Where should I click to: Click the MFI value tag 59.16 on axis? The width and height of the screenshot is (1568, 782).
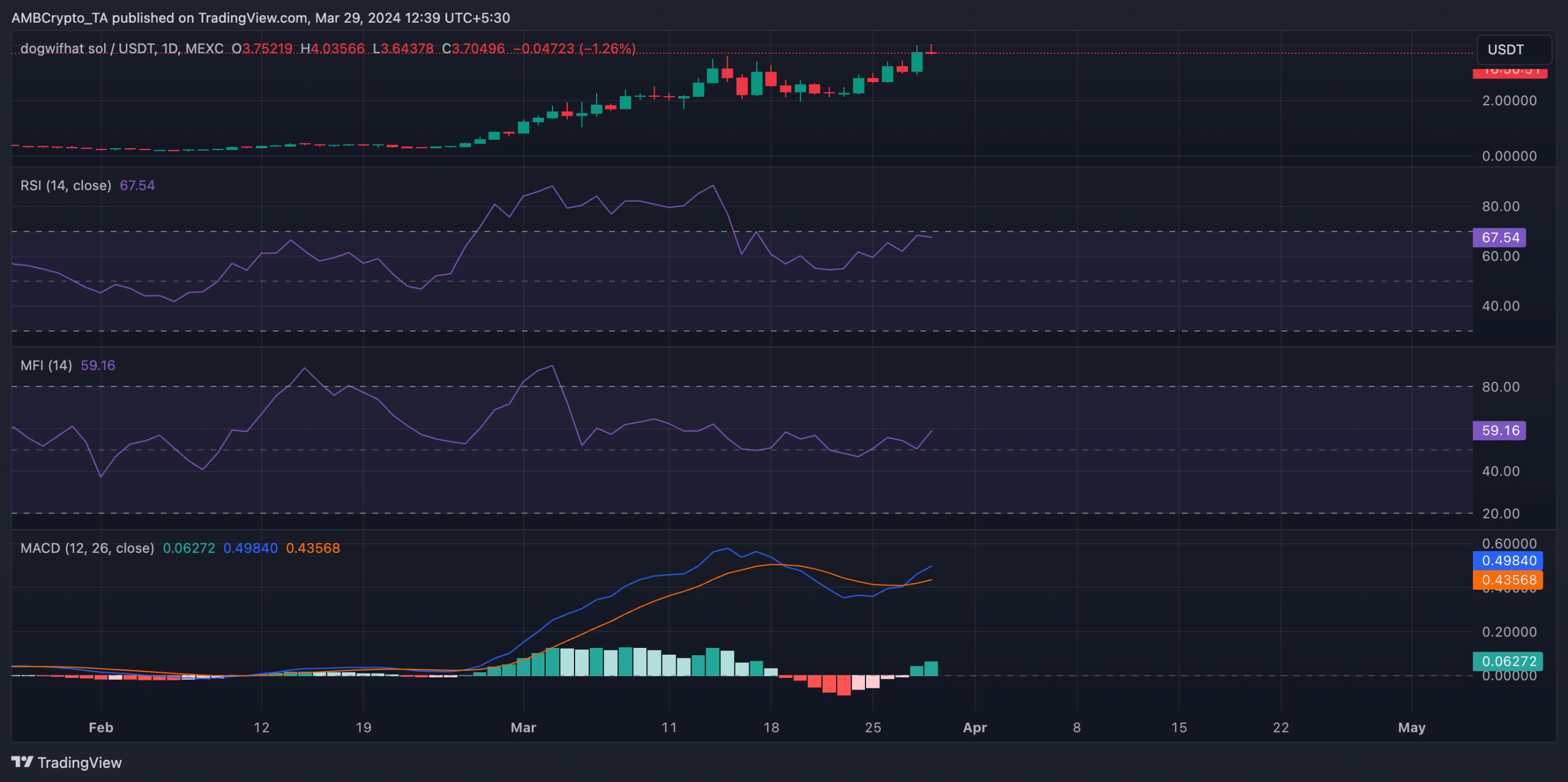click(x=1499, y=430)
